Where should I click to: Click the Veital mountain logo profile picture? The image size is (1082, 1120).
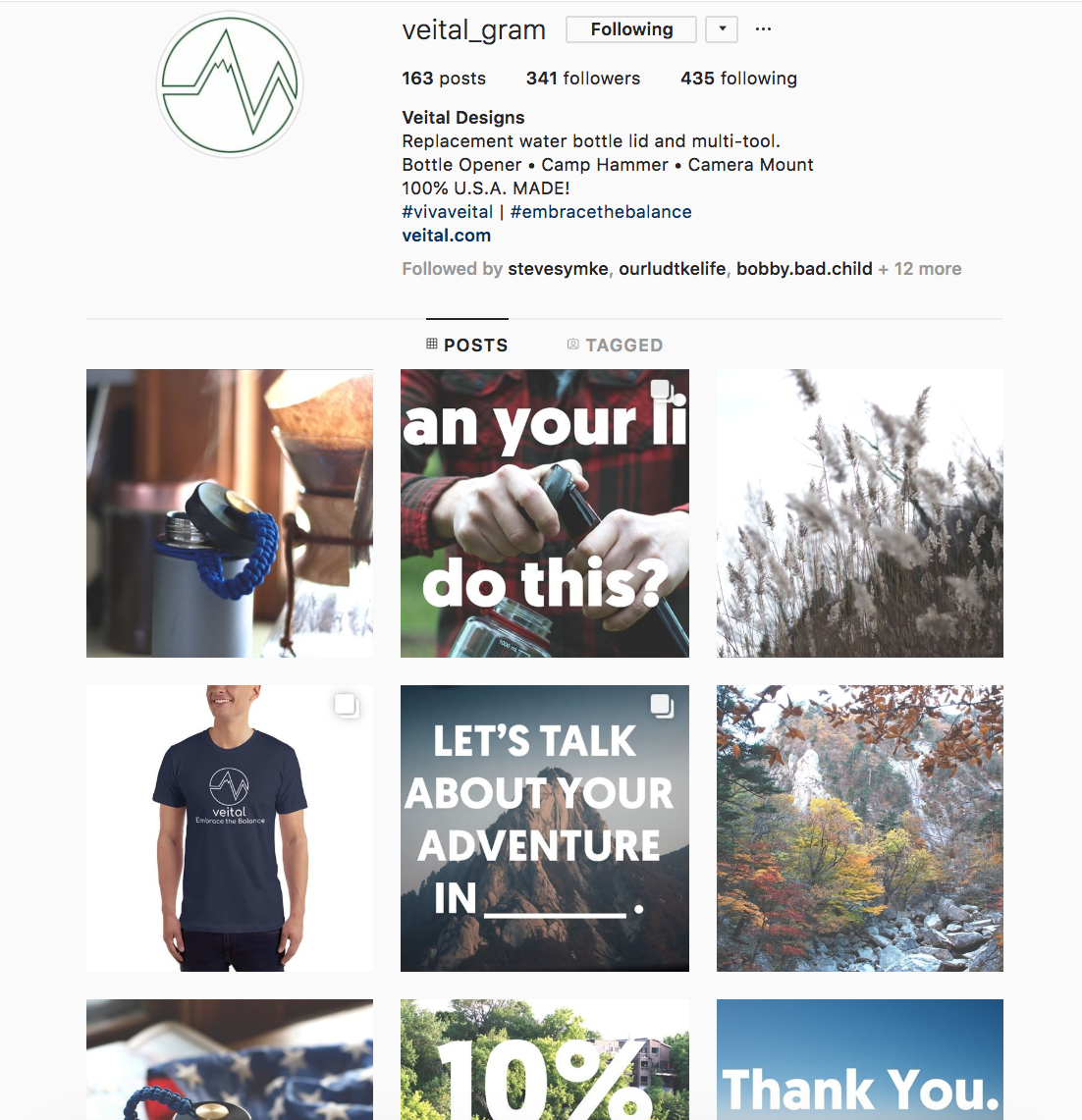click(230, 84)
